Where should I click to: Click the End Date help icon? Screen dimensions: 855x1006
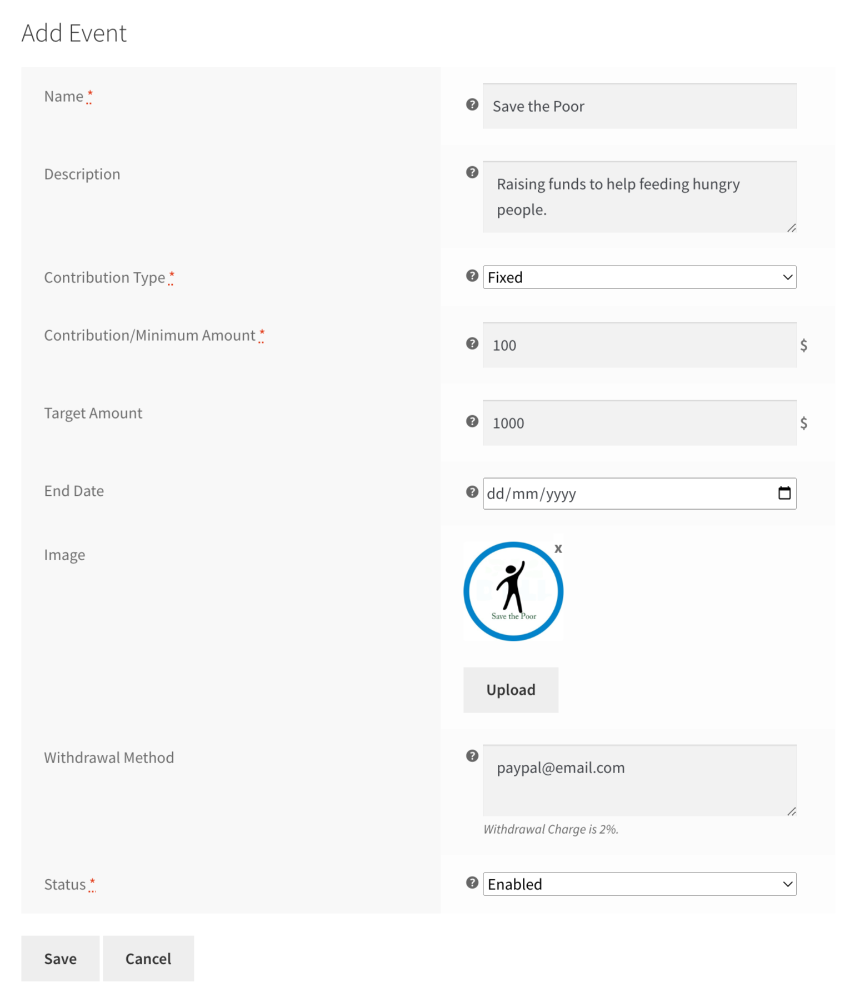click(x=472, y=492)
